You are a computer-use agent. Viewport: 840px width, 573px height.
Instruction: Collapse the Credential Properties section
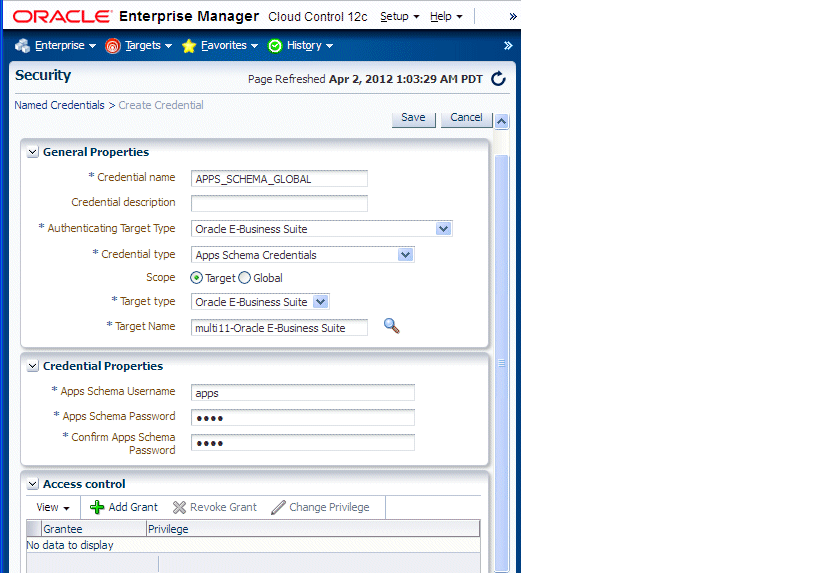pyautogui.click(x=33, y=366)
